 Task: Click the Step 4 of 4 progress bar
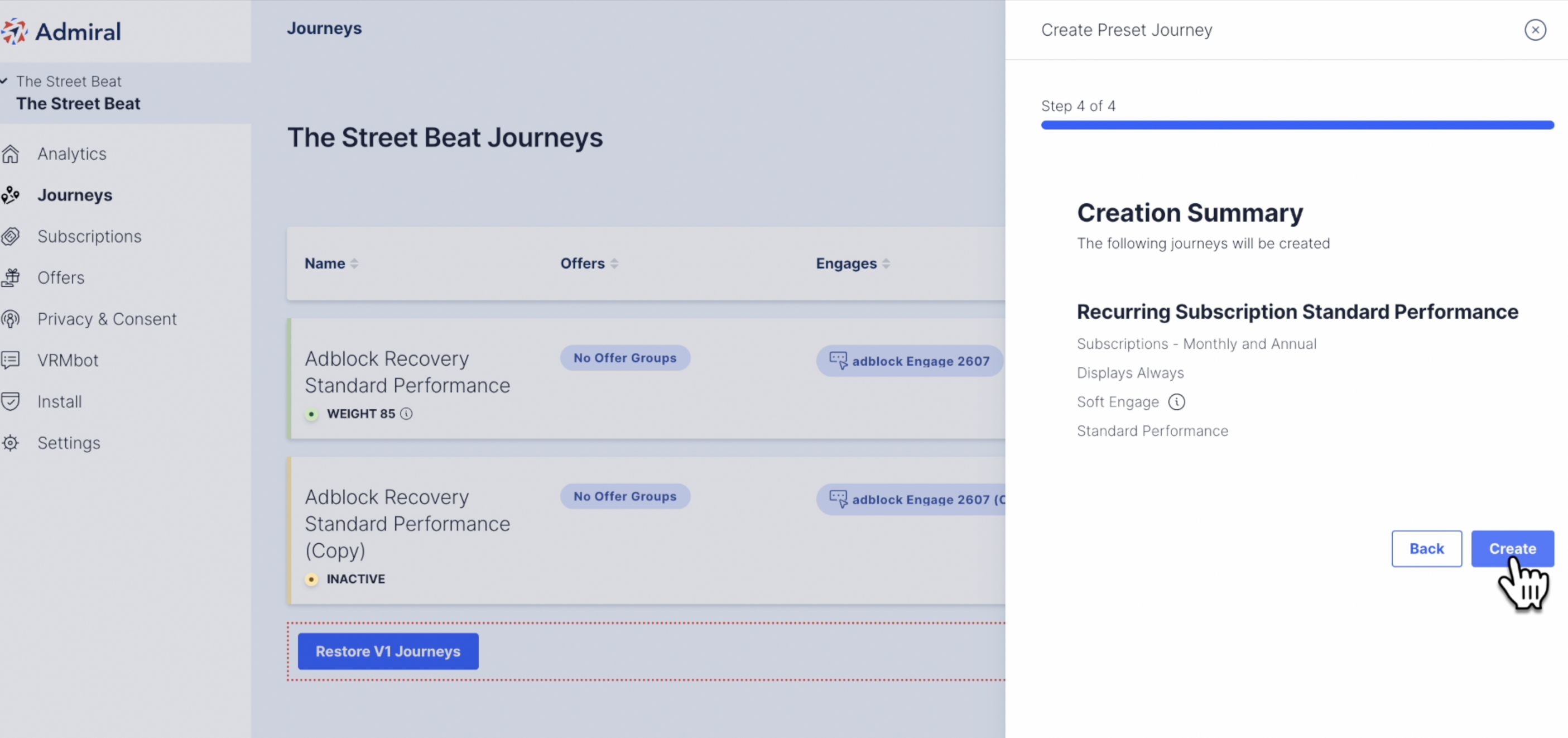1297,125
